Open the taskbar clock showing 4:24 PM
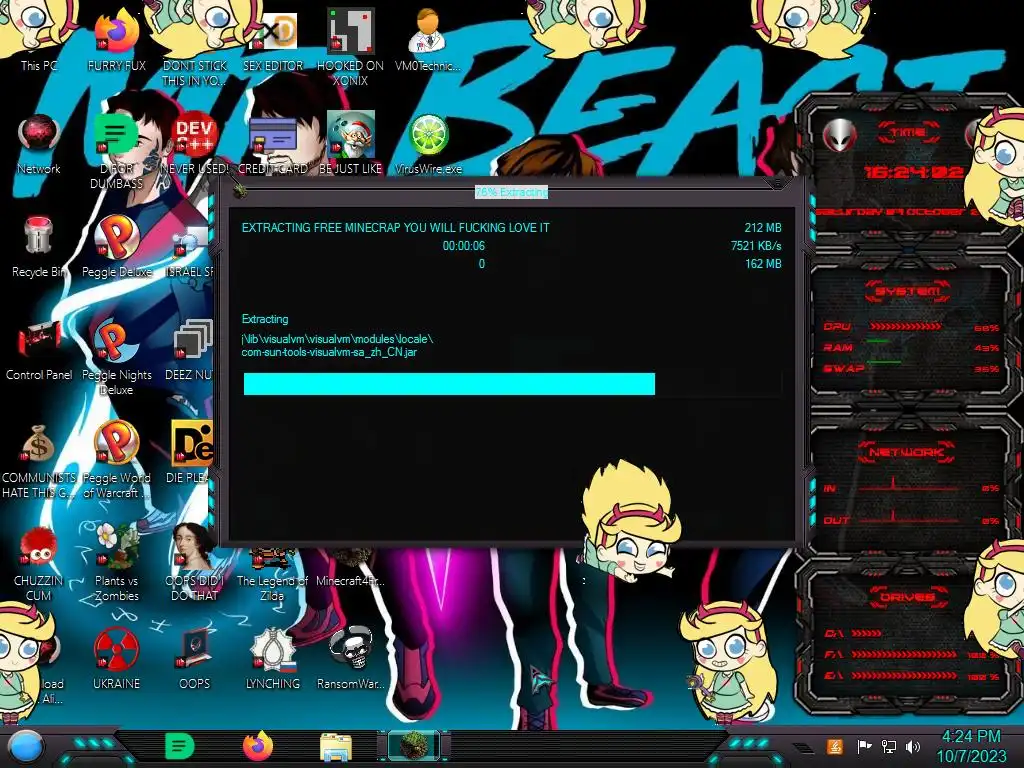This screenshot has height=768, width=1024. (x=971, y=746)
